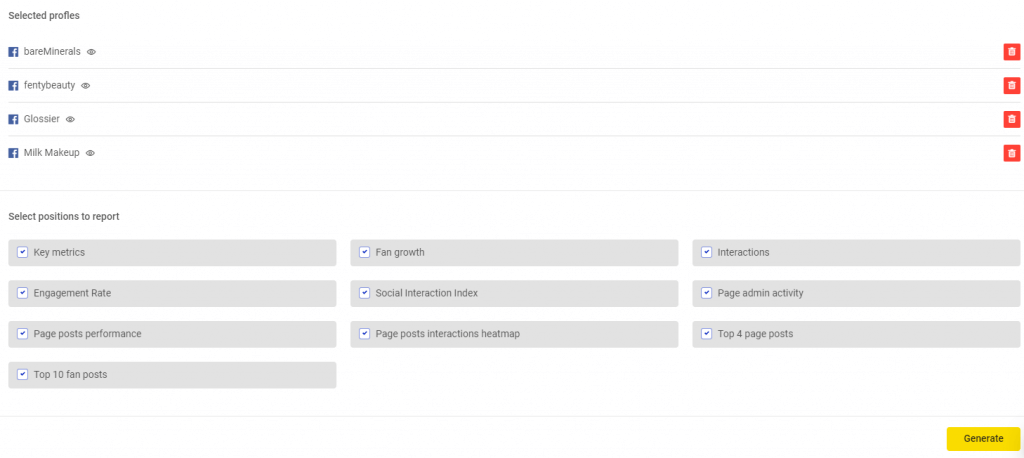Toggle the eye icon beside fentybeauty
The width and height of the screenshot is (1024, 458).
86,86
